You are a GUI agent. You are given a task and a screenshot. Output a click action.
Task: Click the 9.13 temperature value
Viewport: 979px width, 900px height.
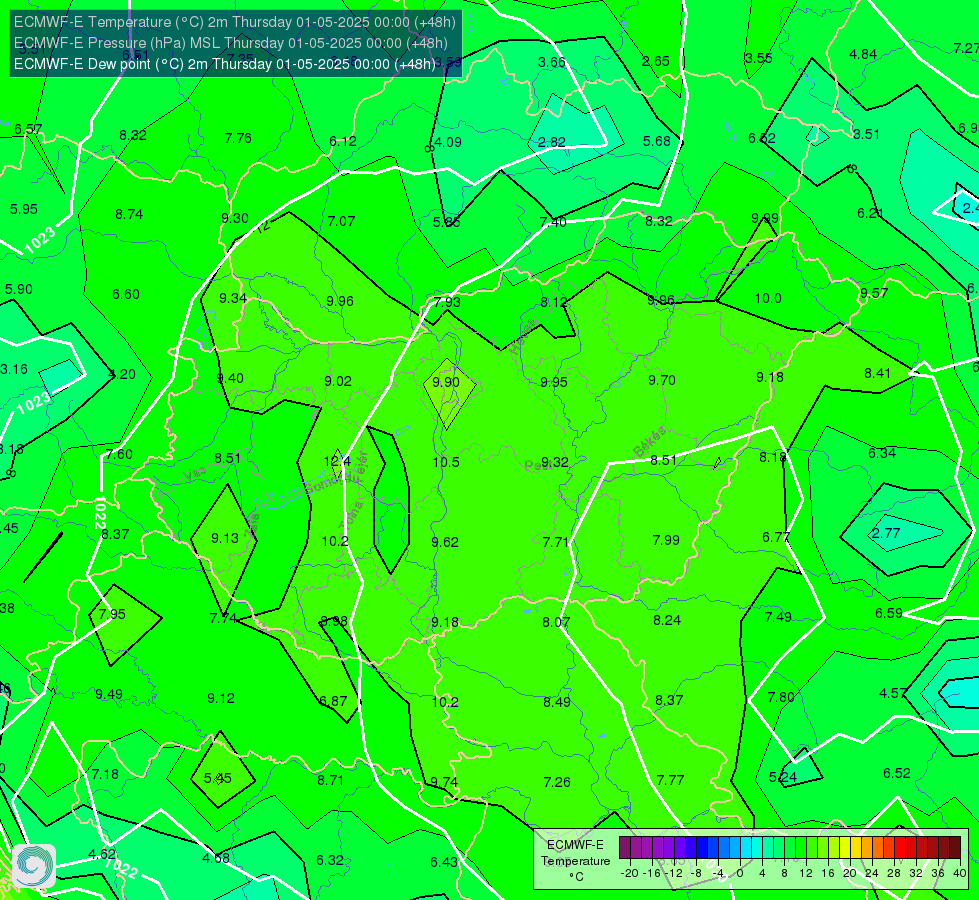tap(225, 538)
